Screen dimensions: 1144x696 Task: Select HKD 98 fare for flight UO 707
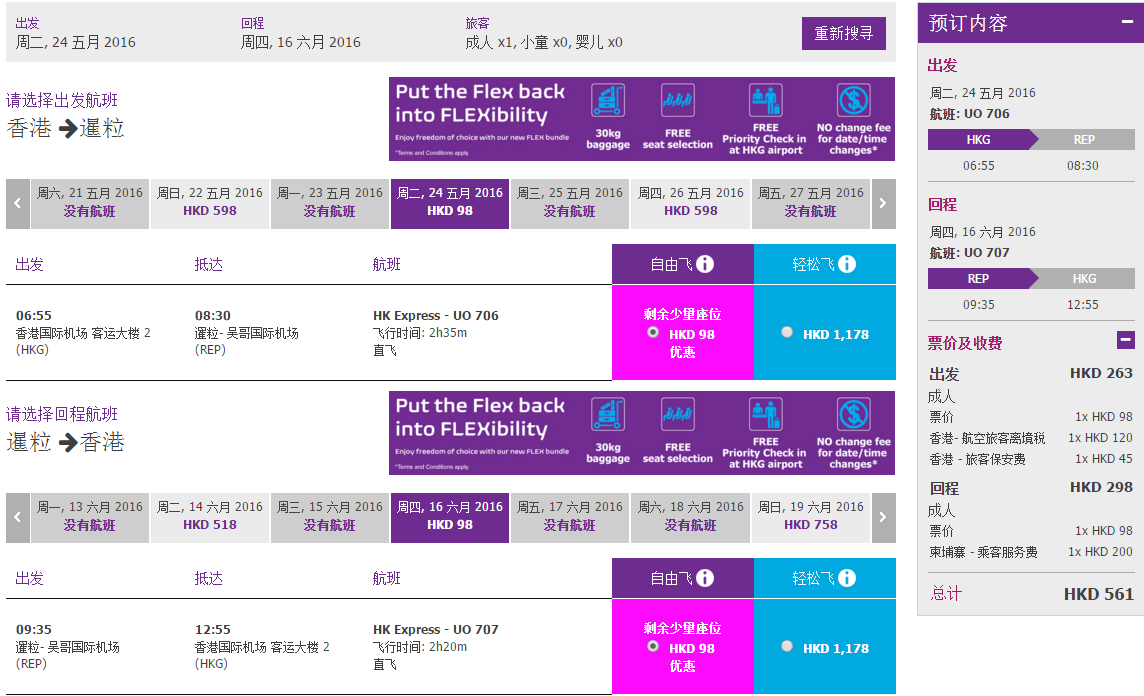coord(653,646)
